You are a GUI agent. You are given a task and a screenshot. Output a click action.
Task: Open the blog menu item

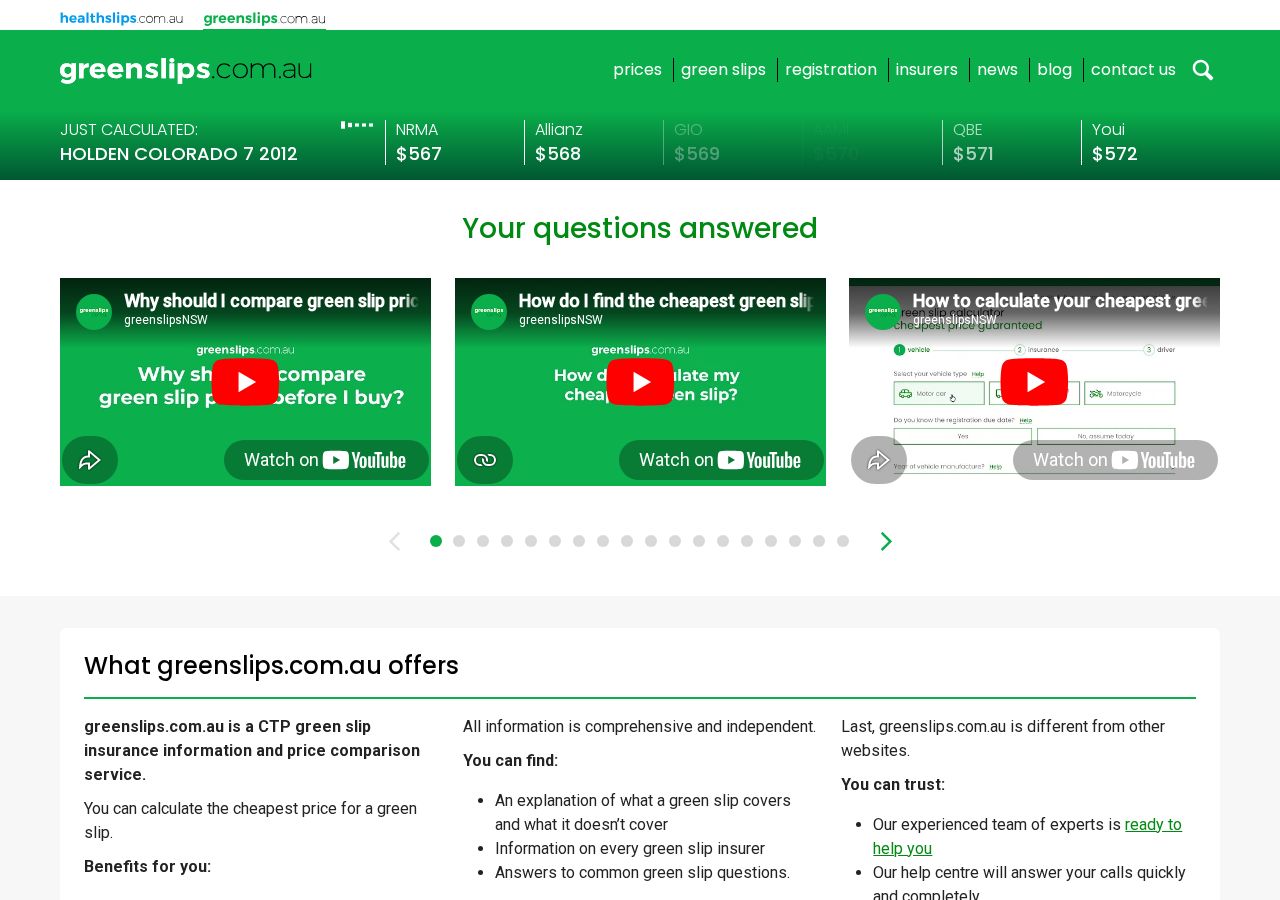[x=1054, y=70]
